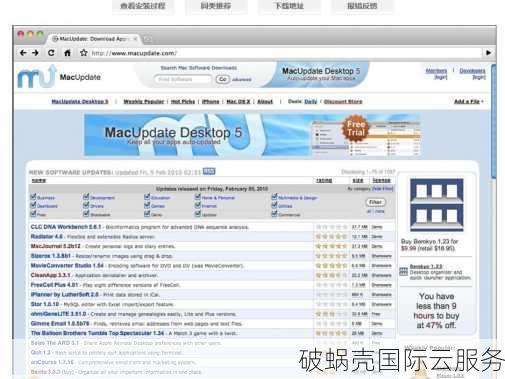Viewport: 505px width, 379px height.
Task: Reload the page with the refresh icon
Action: click(x=51, y=53)
